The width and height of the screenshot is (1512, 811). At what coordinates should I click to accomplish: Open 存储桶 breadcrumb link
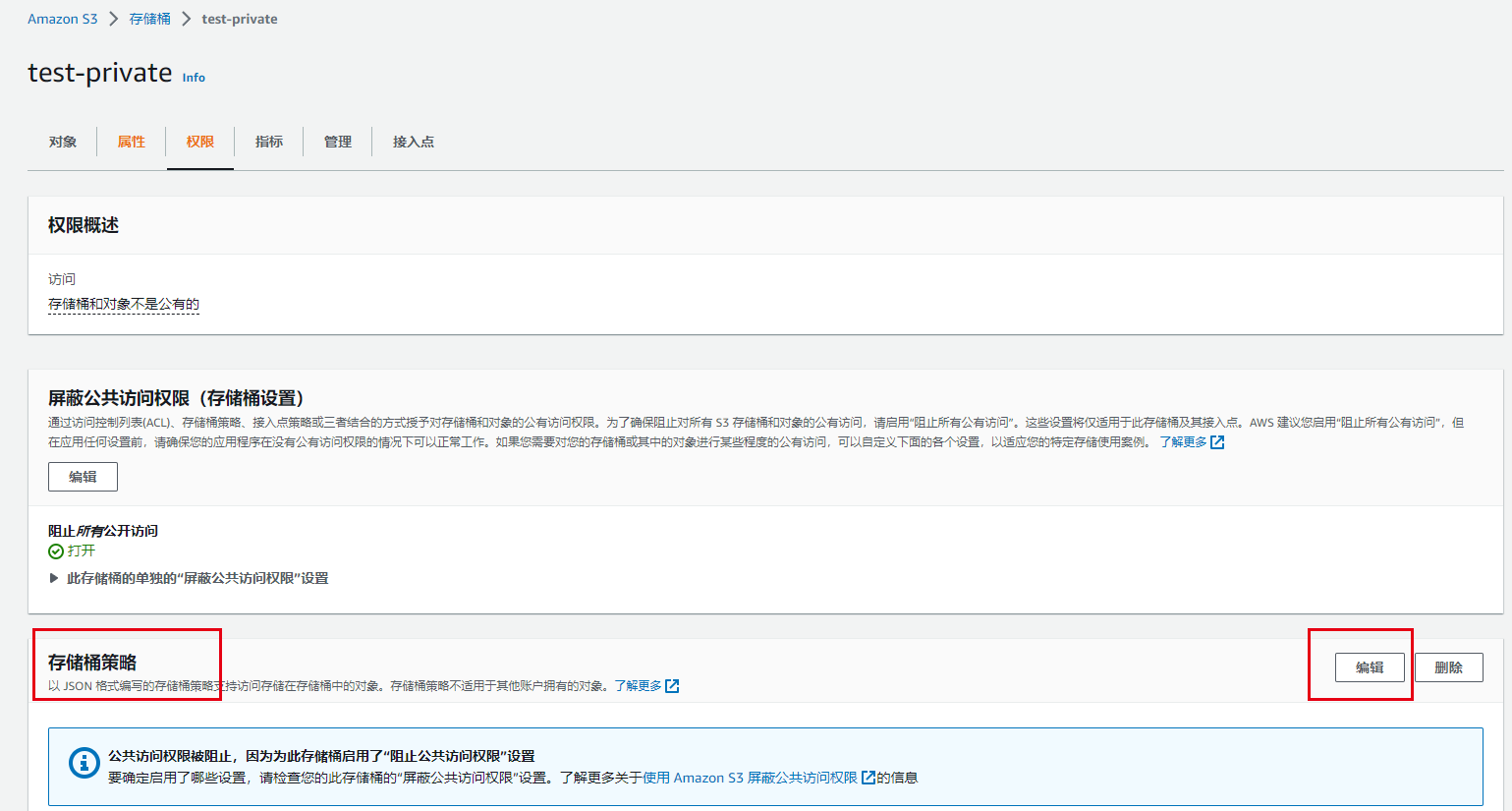[x=149, y=18]
